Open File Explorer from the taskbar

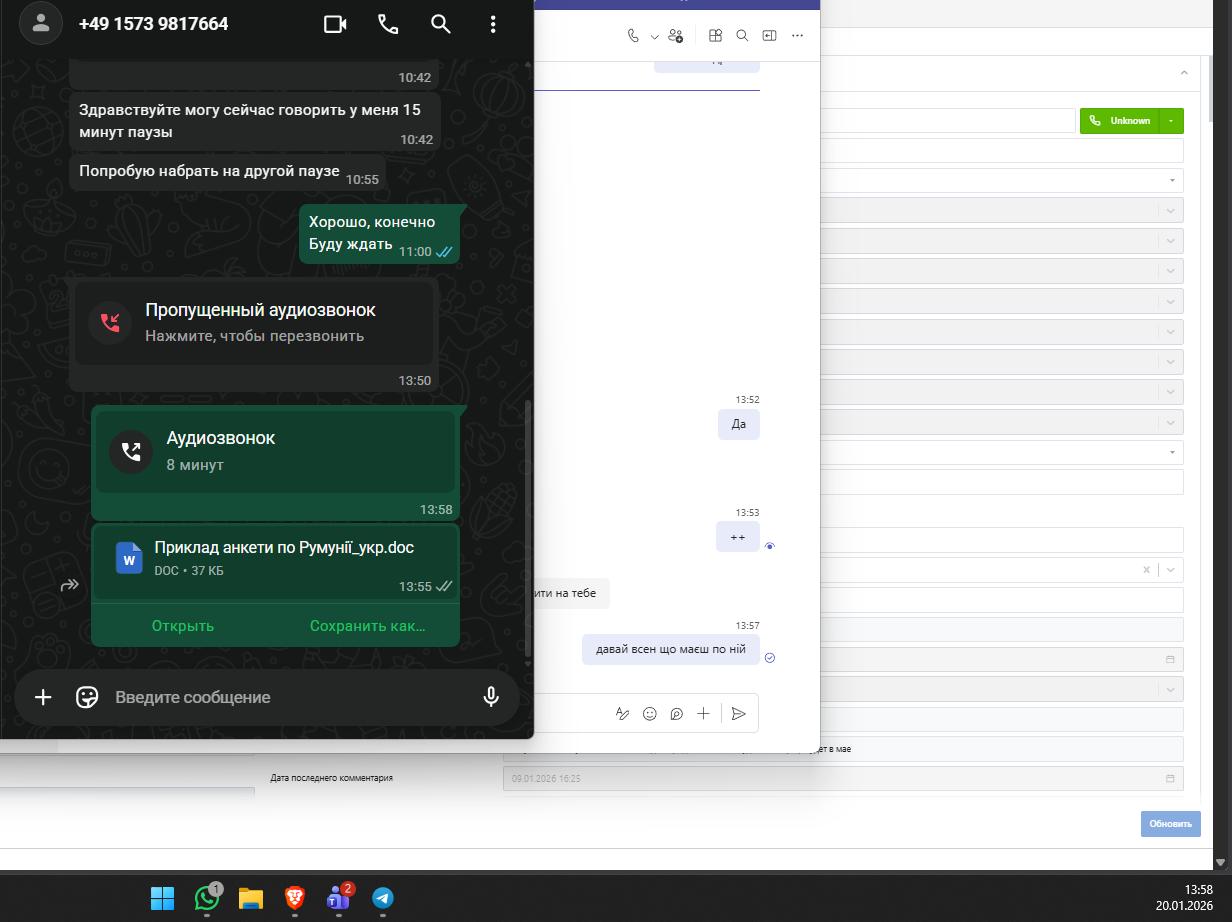[x=250, y=898]
